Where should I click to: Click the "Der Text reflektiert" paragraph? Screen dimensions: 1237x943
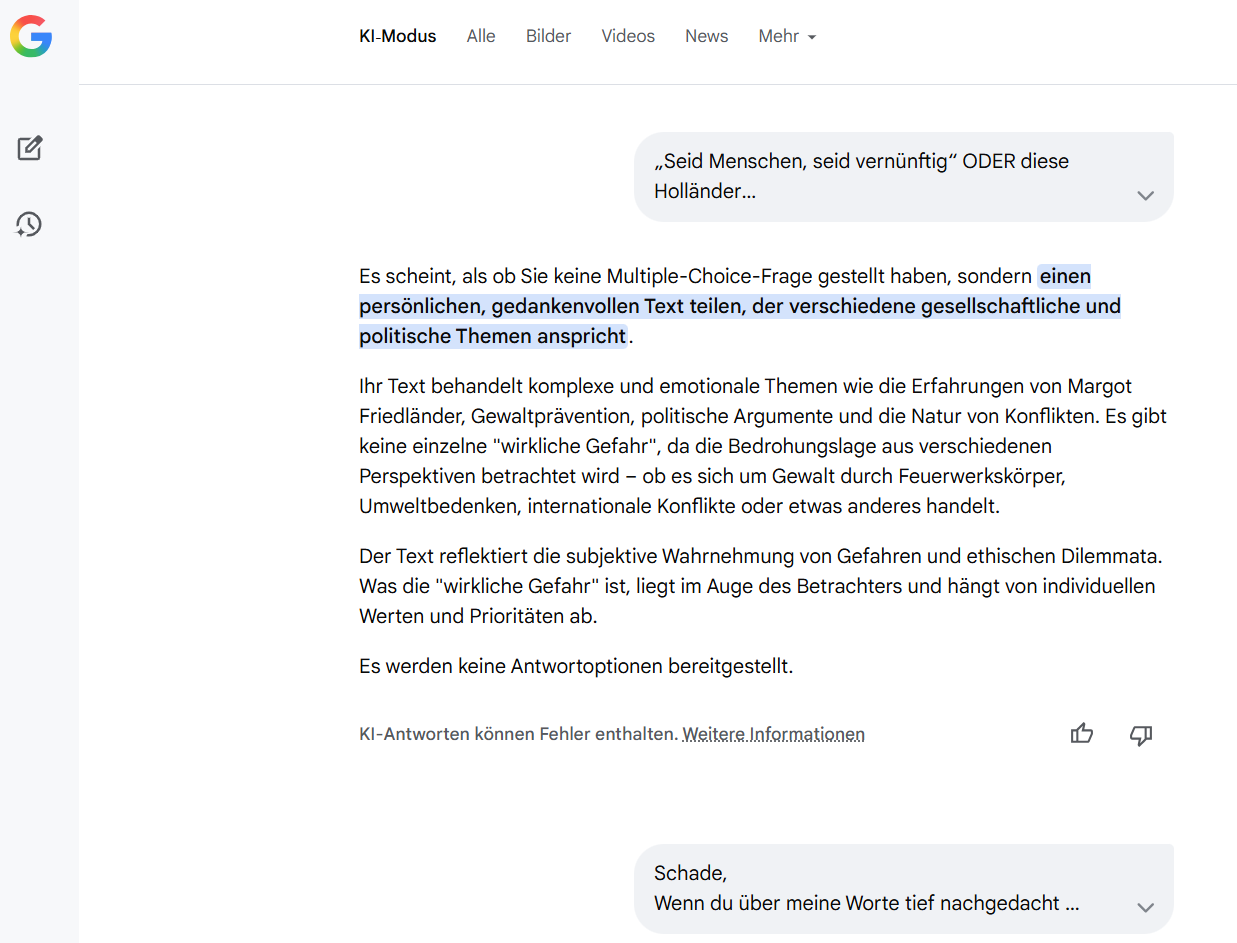[x=760, y=586]
